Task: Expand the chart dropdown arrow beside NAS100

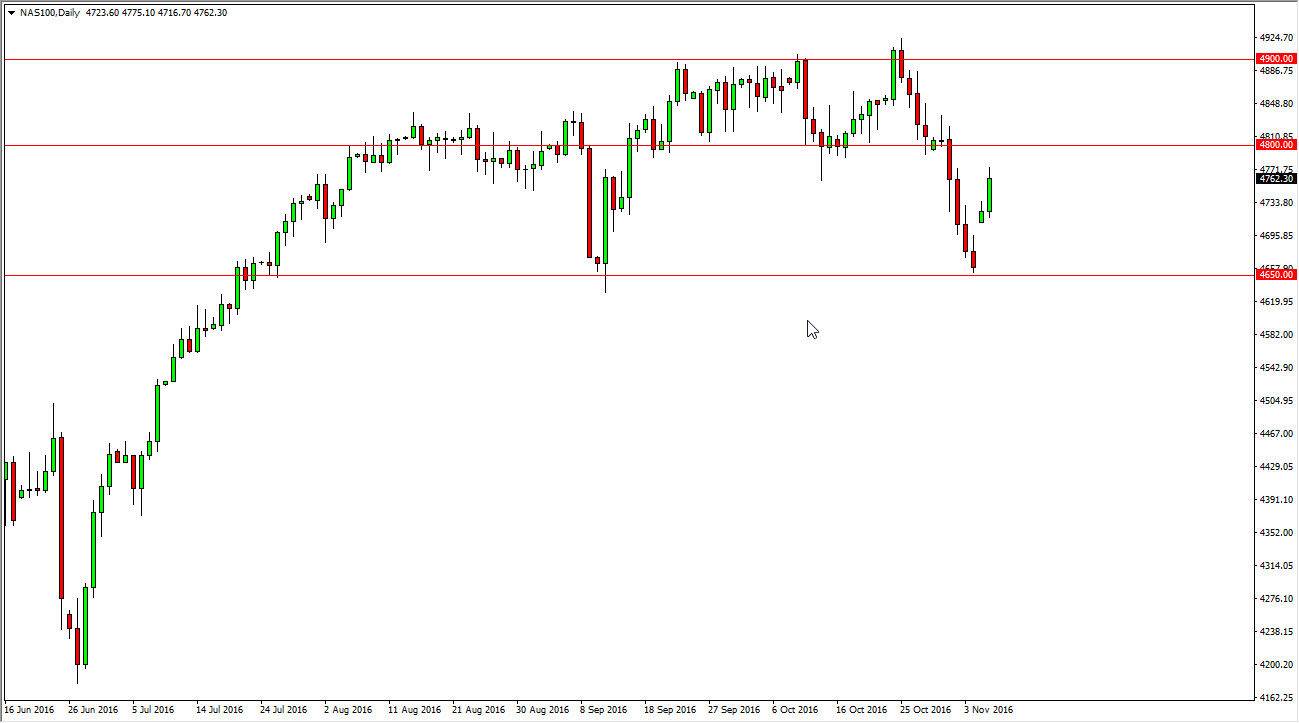Action: (9, 11)
